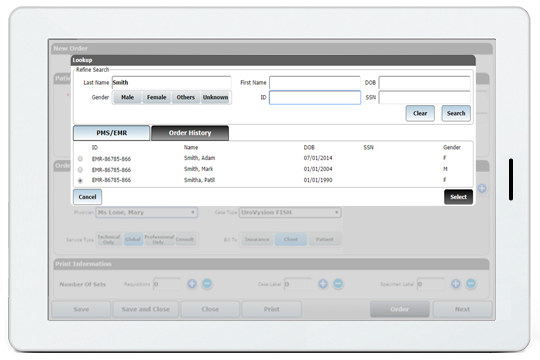Choose Consult service type
The image size is (540, 360).
point(185,239)
